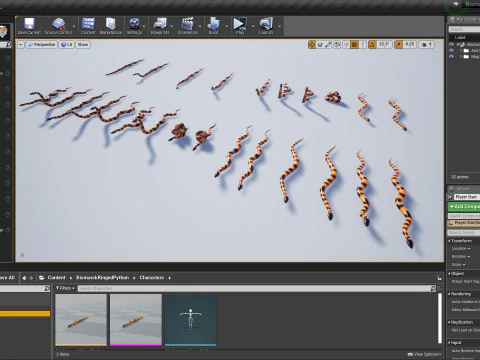Click the Play button icon
This screenshot has height=360, width=480.
240,24
